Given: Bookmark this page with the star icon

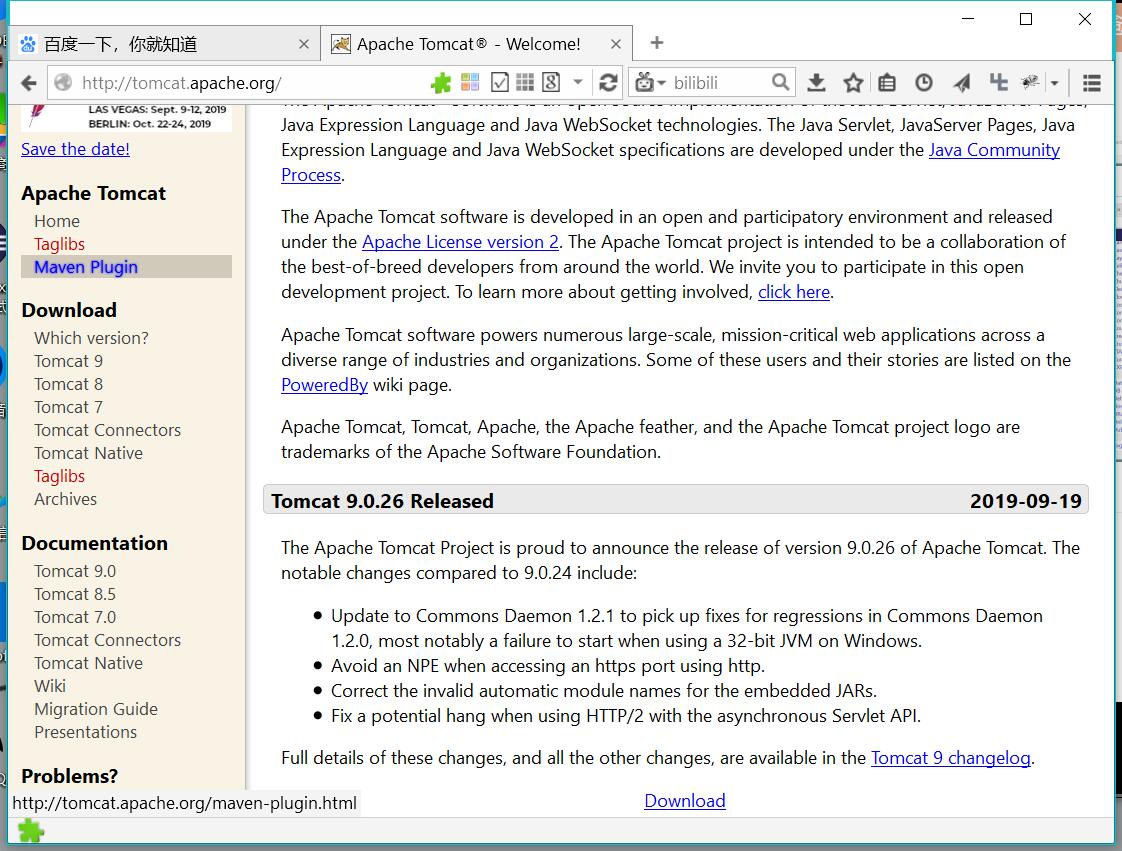Looking at the screenshot, I should click(853, 81).
